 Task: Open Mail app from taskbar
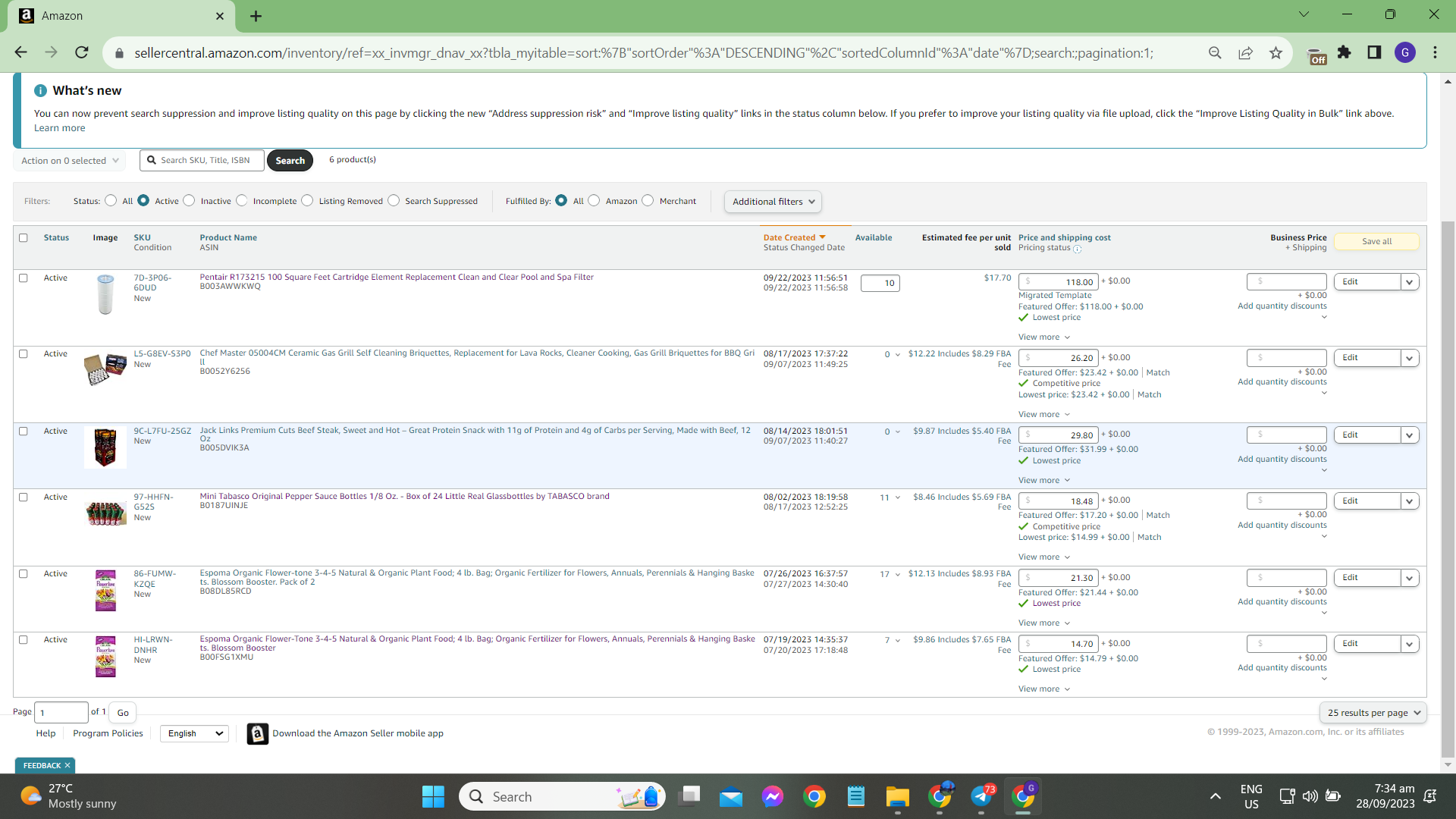(731, 796)
